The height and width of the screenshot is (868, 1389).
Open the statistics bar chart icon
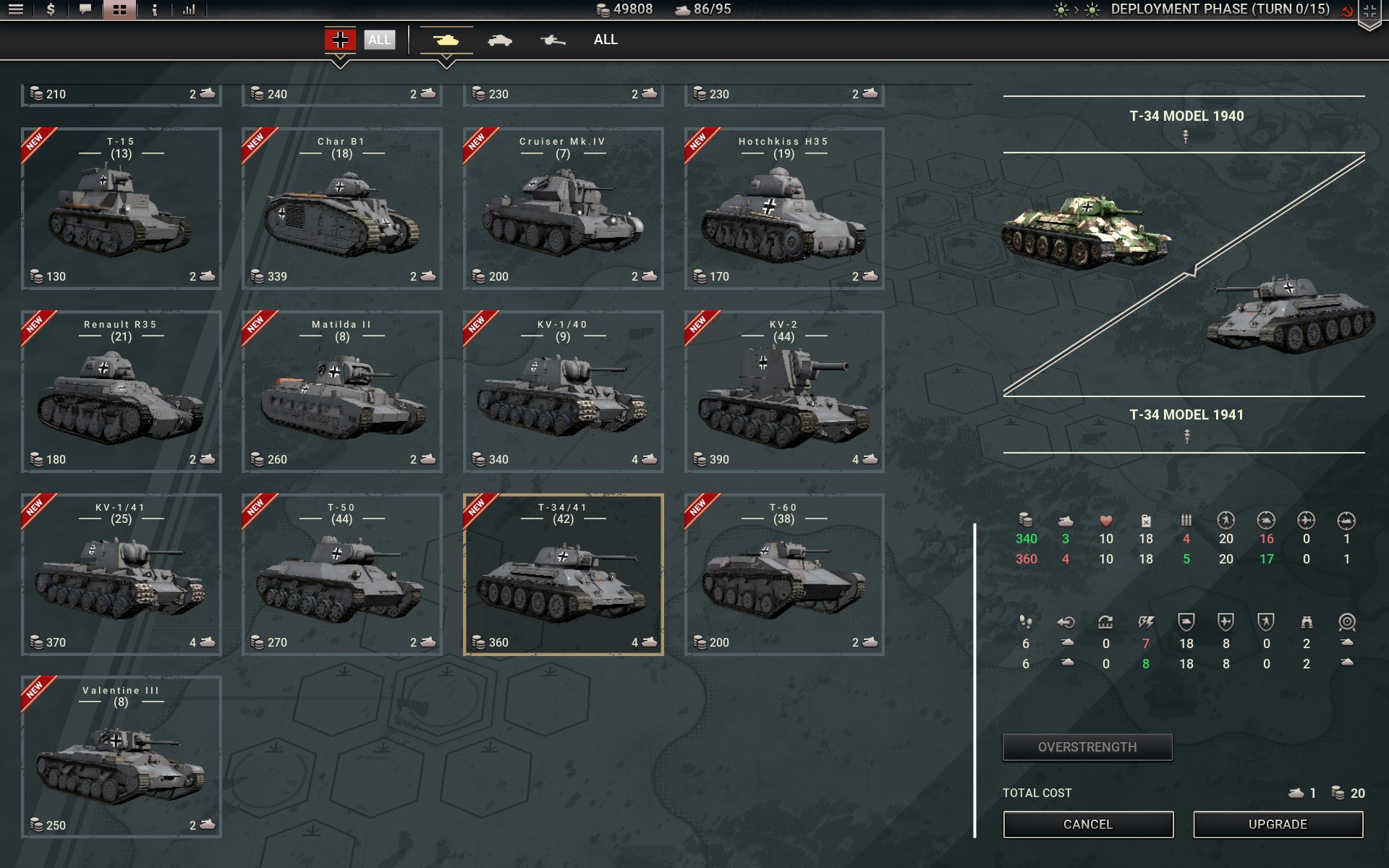click(189, 10)
